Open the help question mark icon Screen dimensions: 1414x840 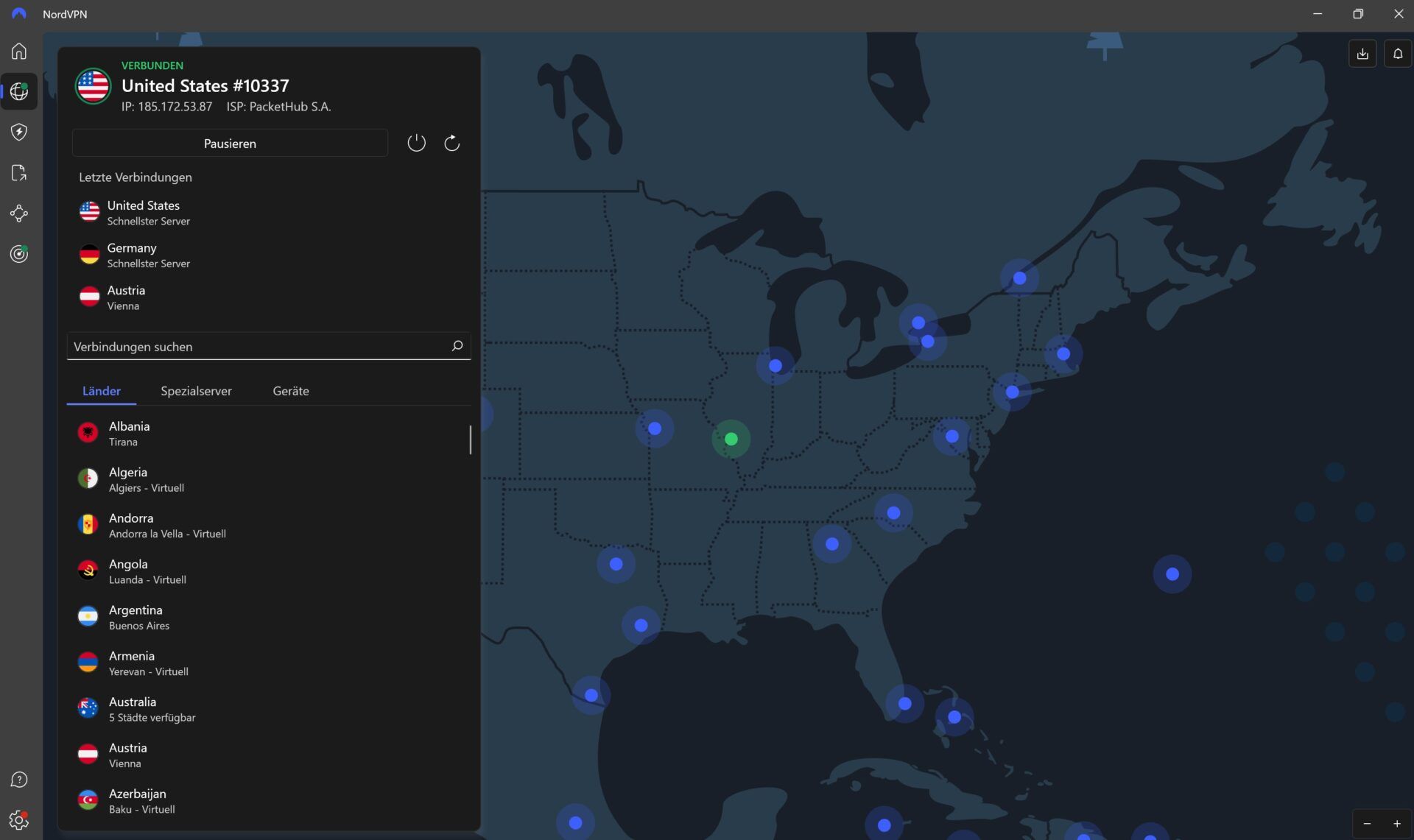pyautogui.click(x=19, y=780)
